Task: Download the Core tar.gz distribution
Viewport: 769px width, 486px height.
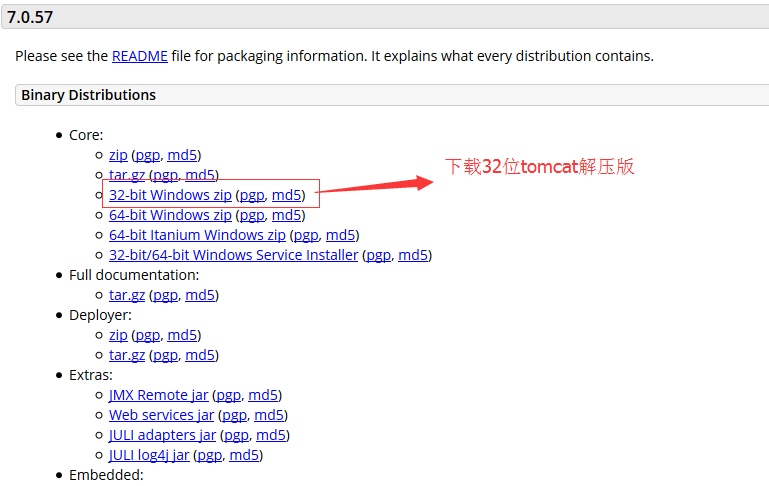Action: (127, 175)
